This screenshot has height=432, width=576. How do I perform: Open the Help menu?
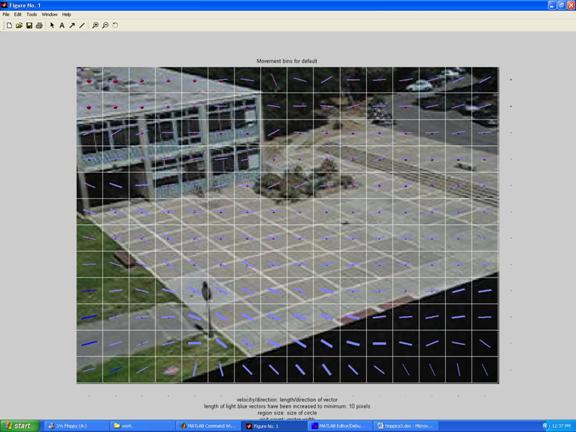(66, 14)
